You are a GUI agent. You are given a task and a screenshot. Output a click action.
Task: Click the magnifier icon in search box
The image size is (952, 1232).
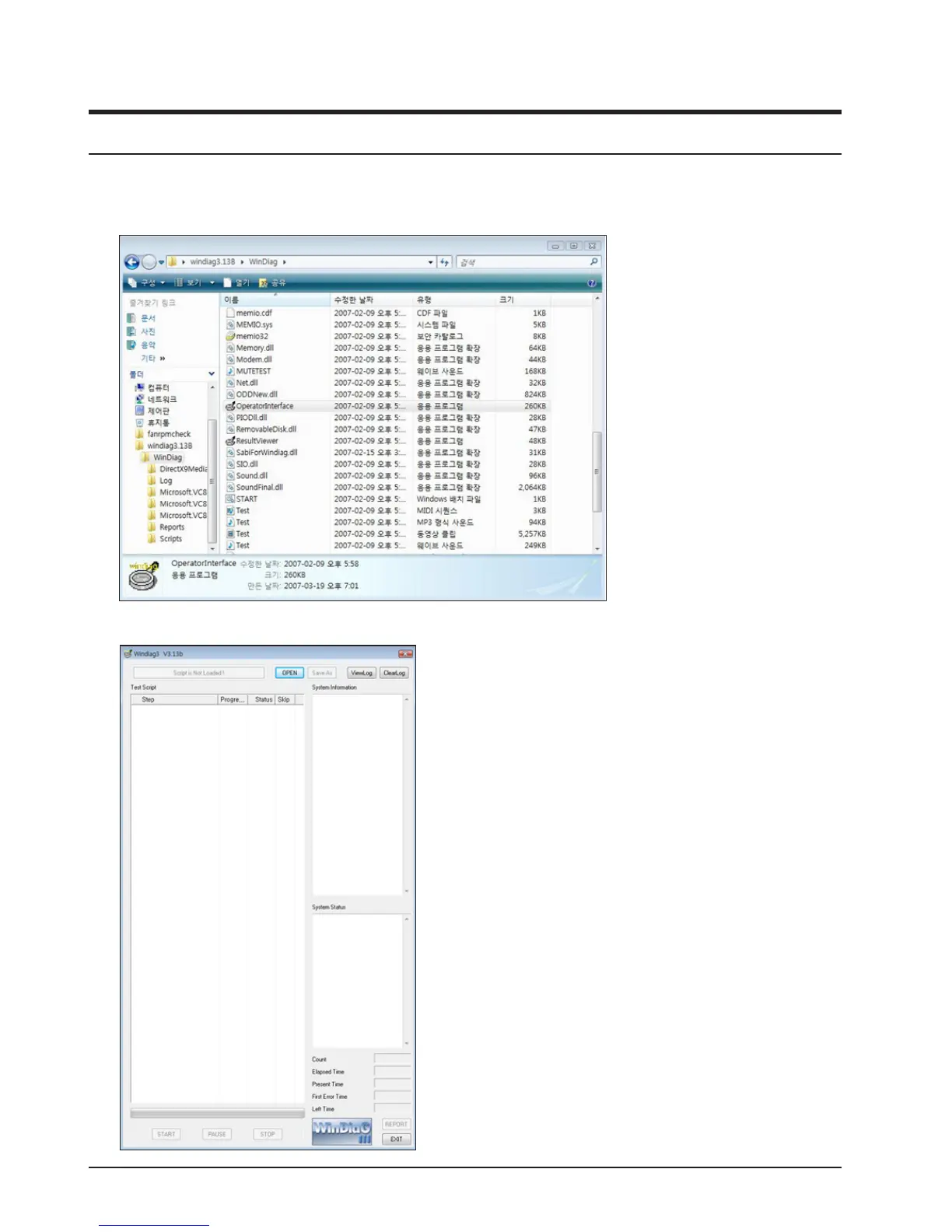tap(593, 262)
